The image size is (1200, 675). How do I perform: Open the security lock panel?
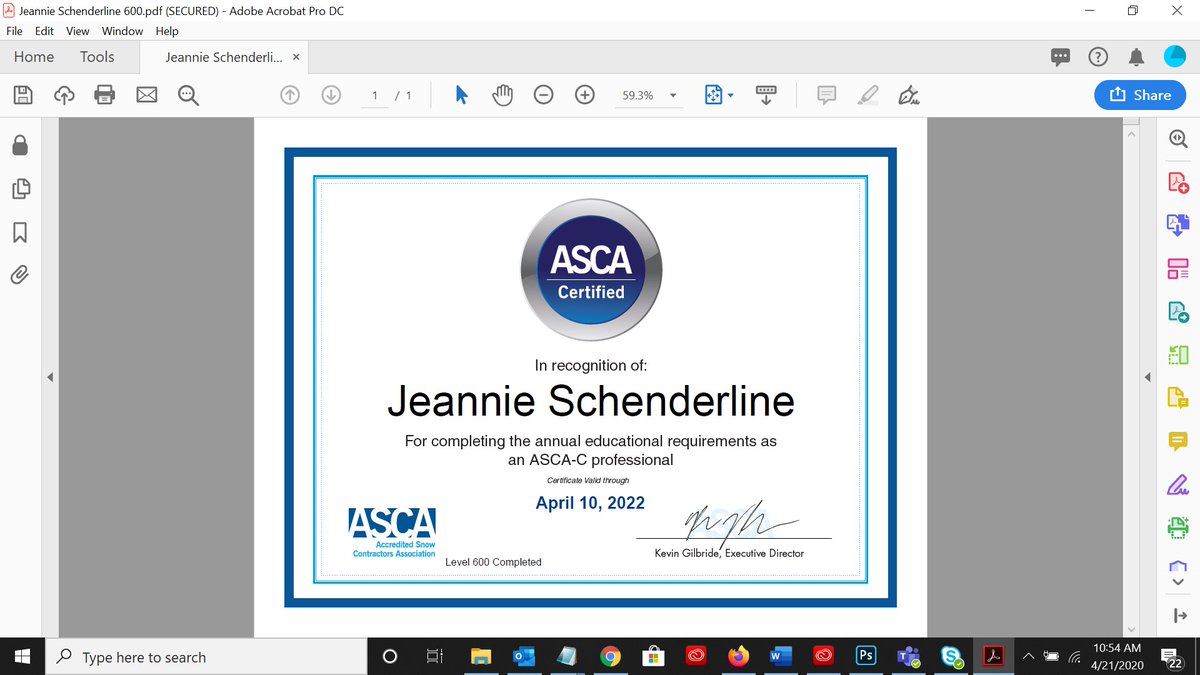19,146
